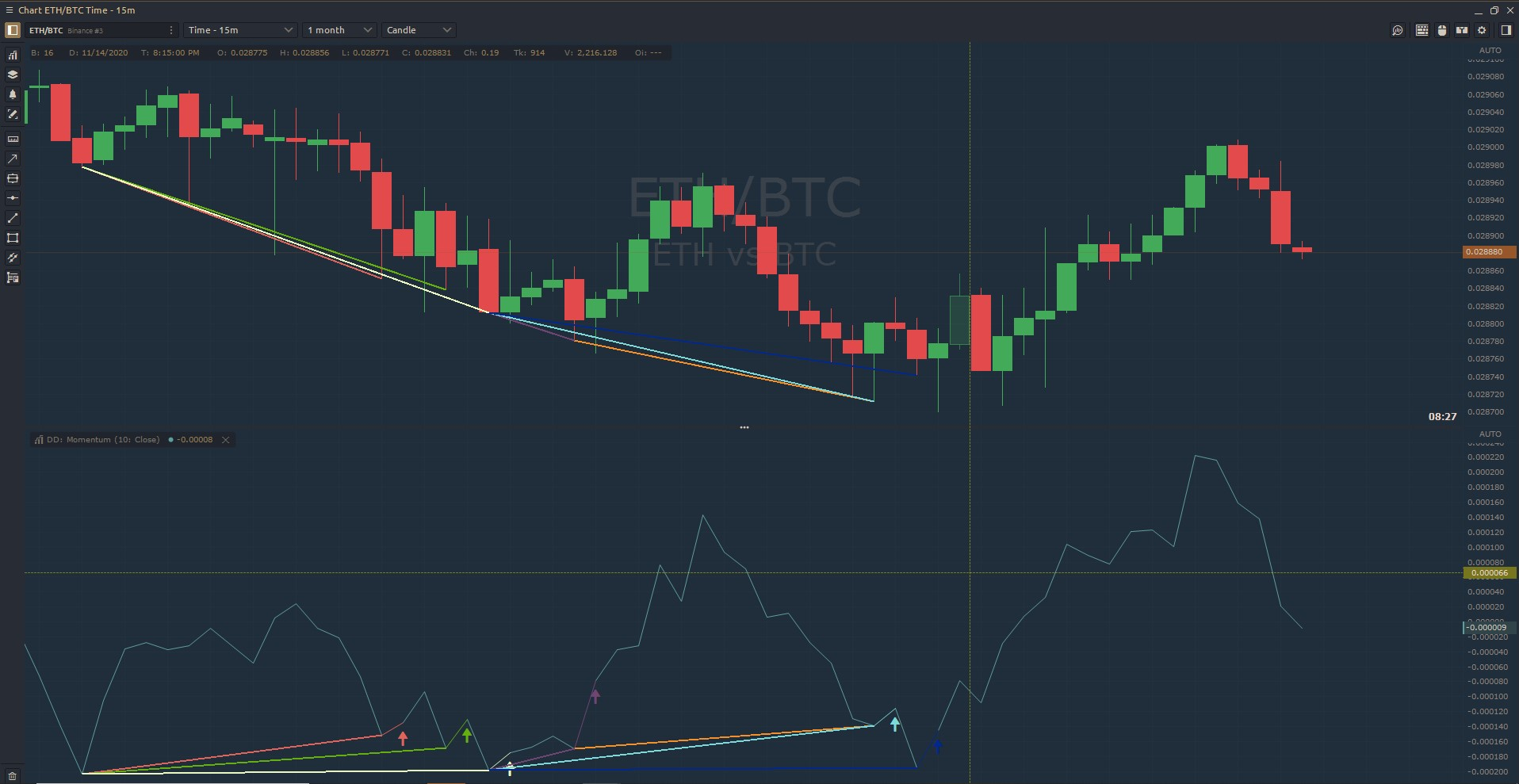Open chart settings gear icon
Viewport: 1519px width, 784px height.
(1482, 30)
